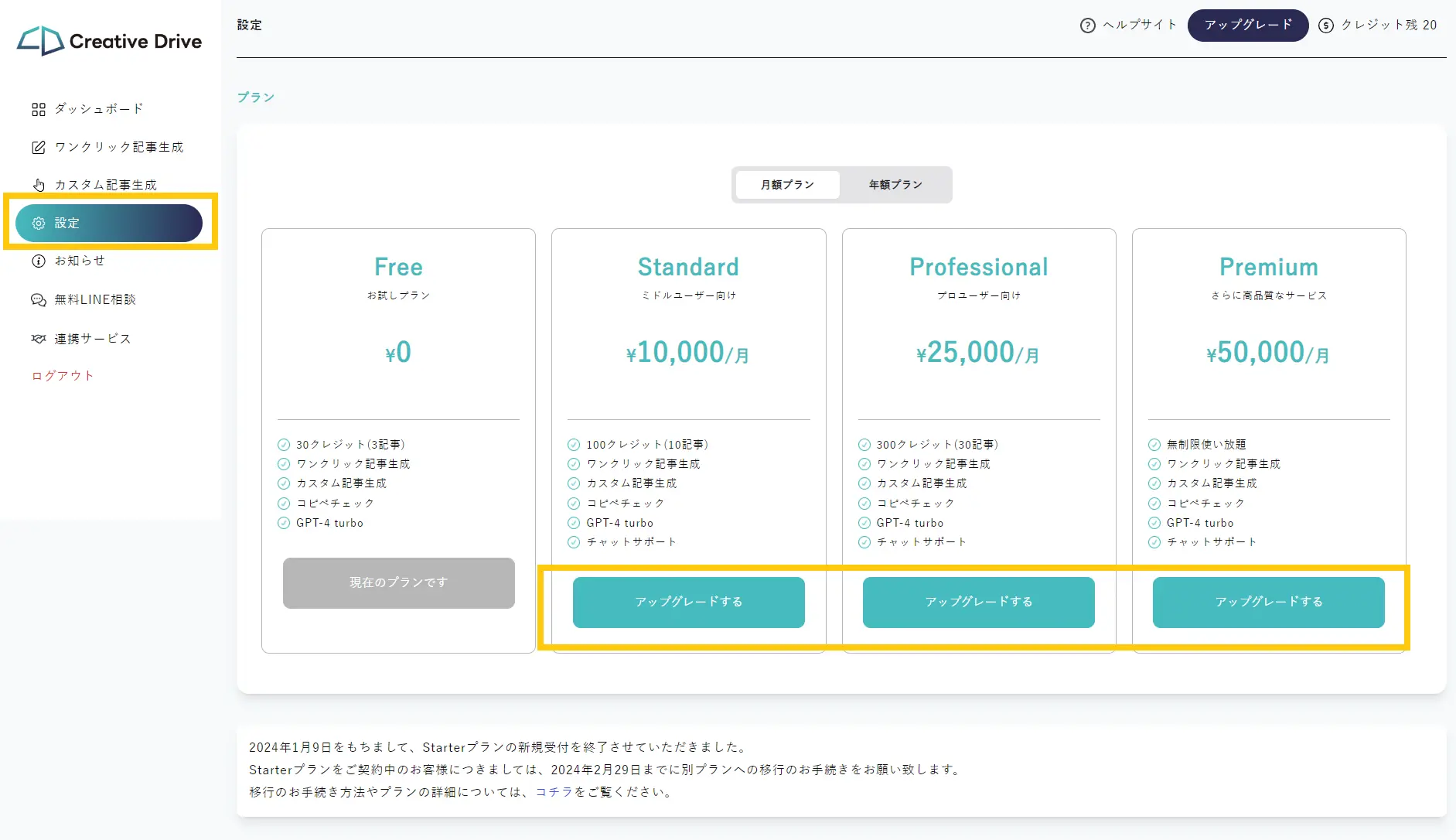The width and height of the screenshot is (1456, 840).
Task: Click the ログアウト link
Action: (63, 376)
